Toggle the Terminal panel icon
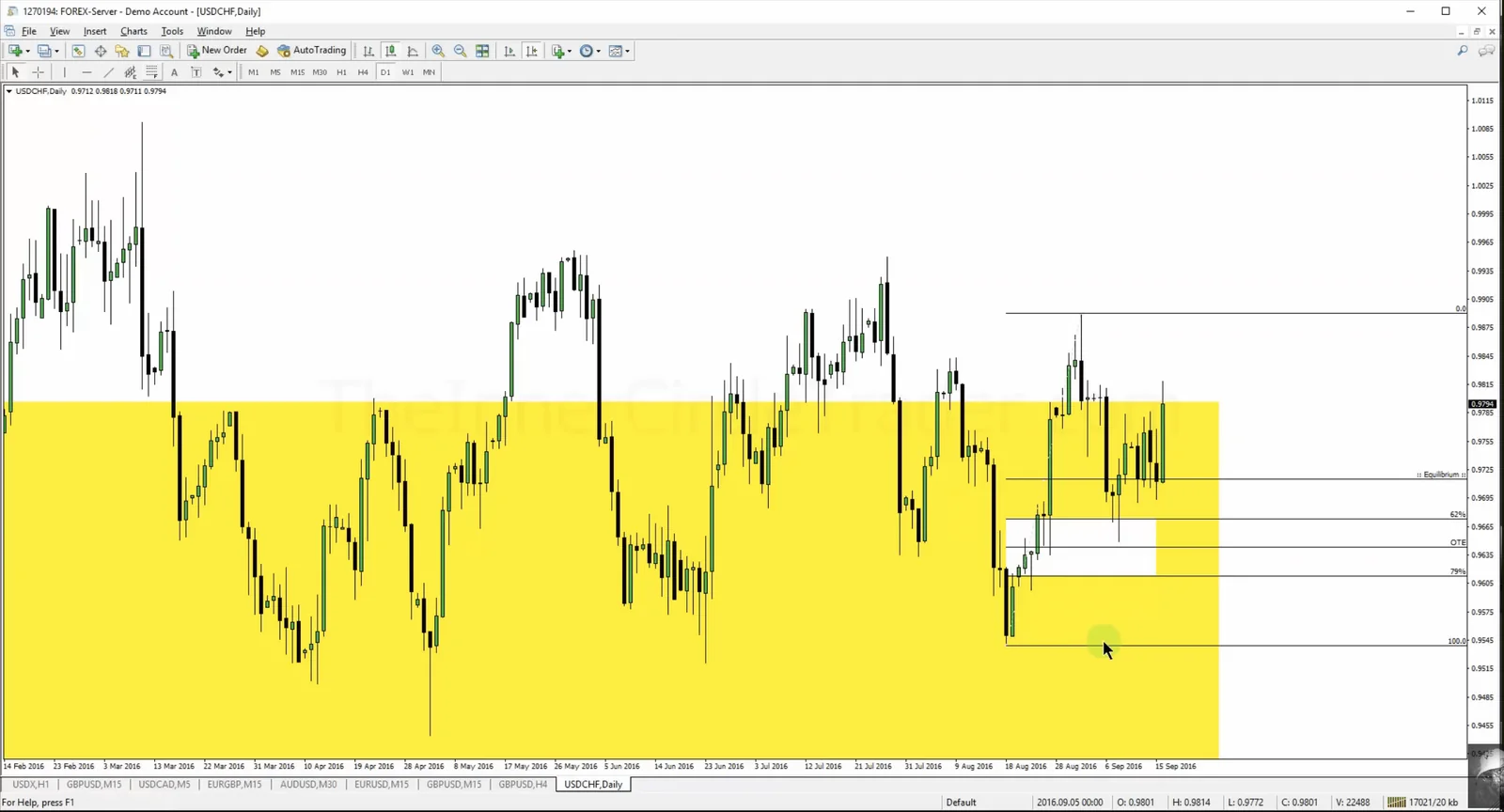 tap(144, 51)
